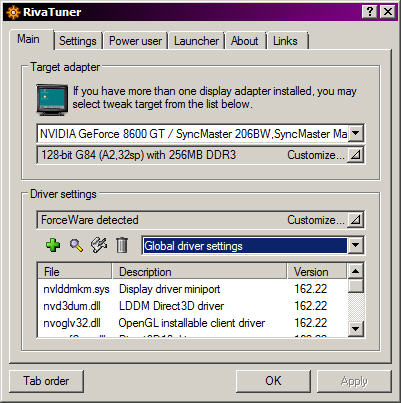Click the magnifying glass find icon
This screenshot has width=401, height=403.
click(x=76, y=245)
